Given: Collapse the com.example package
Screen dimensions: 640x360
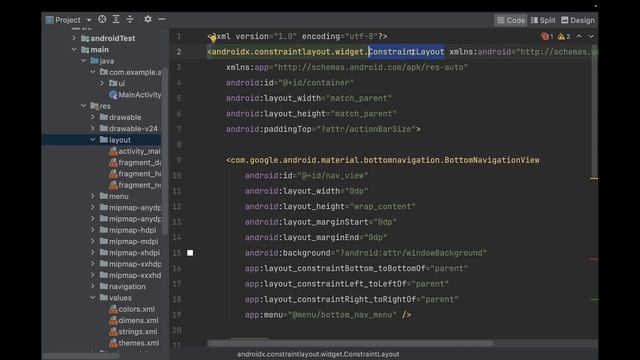Looking at the screenshot, I should click(93, 72).
